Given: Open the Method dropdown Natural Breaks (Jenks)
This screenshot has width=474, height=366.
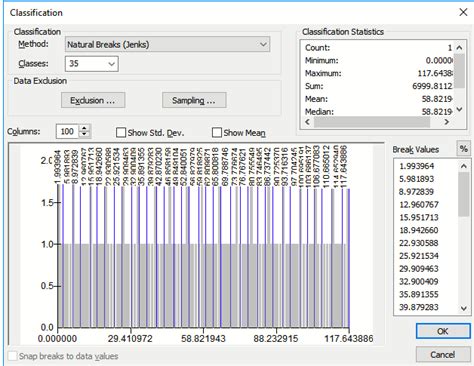Looking at the screenshot, I should point(167,44).
